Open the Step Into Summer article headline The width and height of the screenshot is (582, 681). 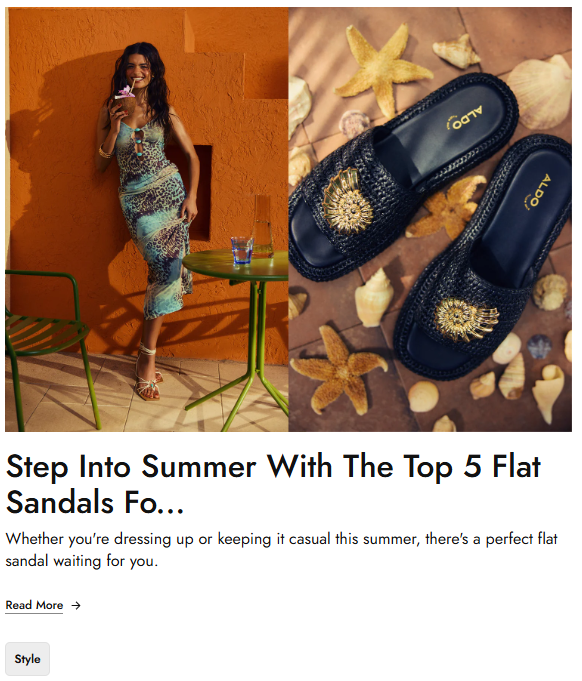(273, 484)
